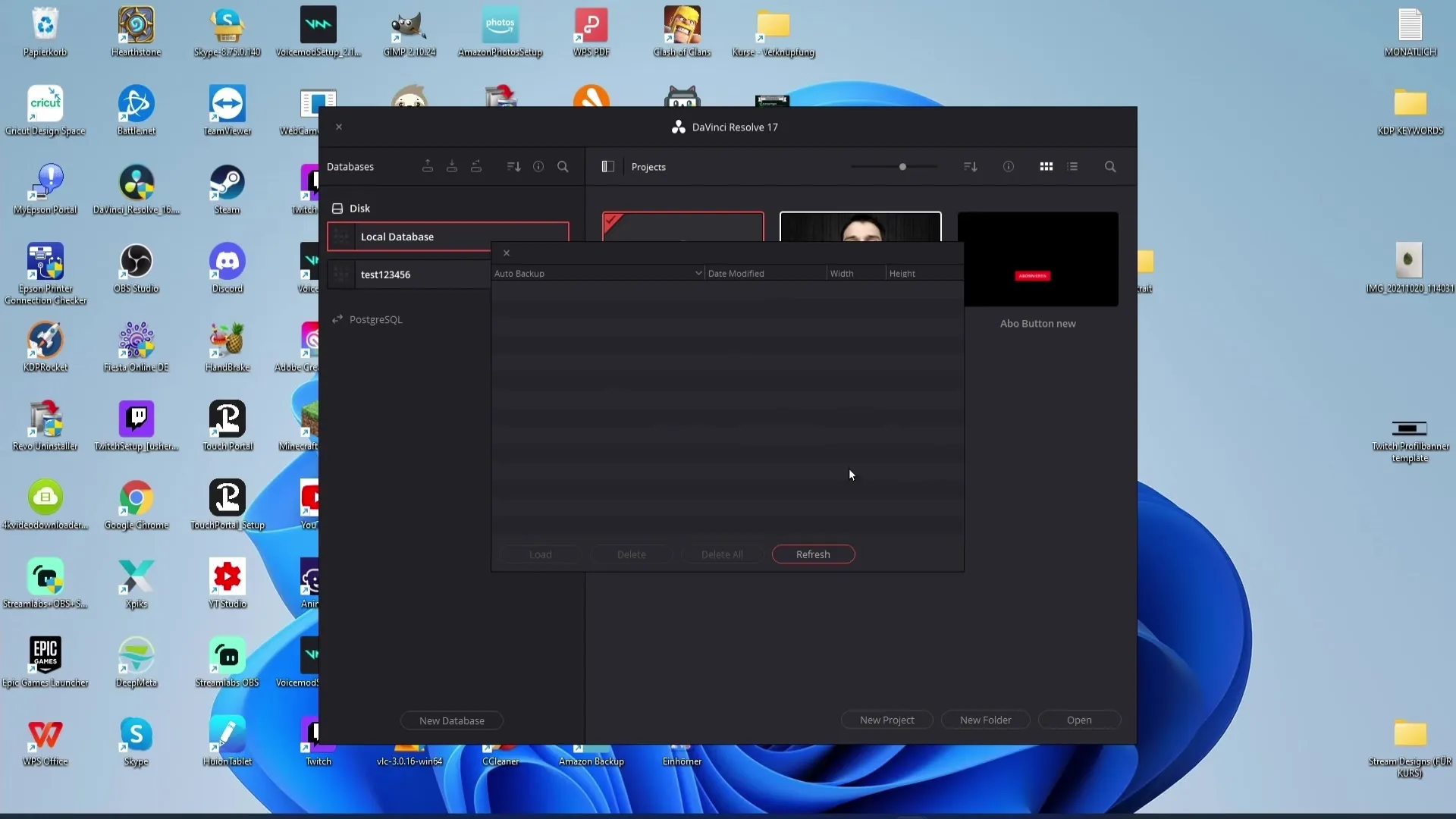Click the grid view icon in Projects panel
The width and height of the screenshot is (1456, 819).
tap(1046, 166)
